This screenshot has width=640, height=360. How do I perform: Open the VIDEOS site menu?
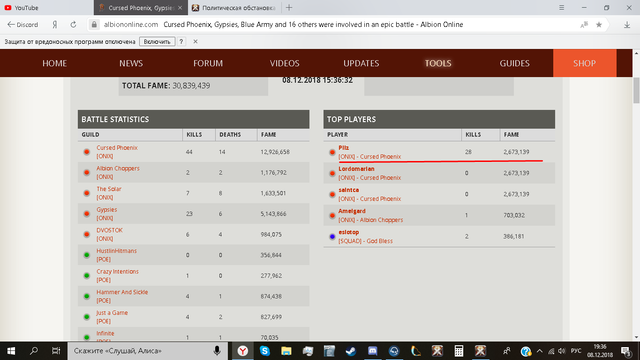pyautogui.click(x=284, y=63)
